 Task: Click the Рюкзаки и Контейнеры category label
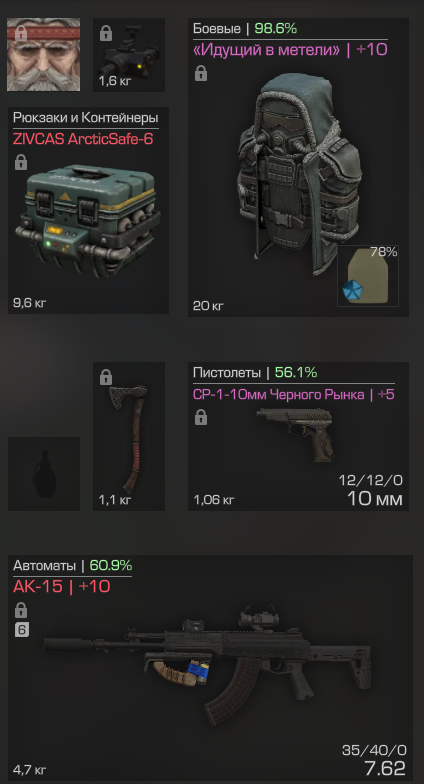point(86,118)
